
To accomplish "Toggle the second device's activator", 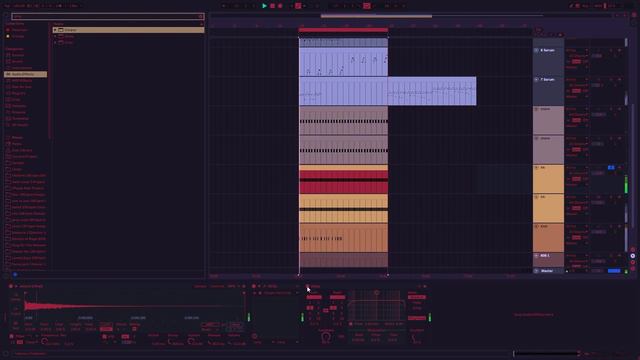I will tap(254, 287).
